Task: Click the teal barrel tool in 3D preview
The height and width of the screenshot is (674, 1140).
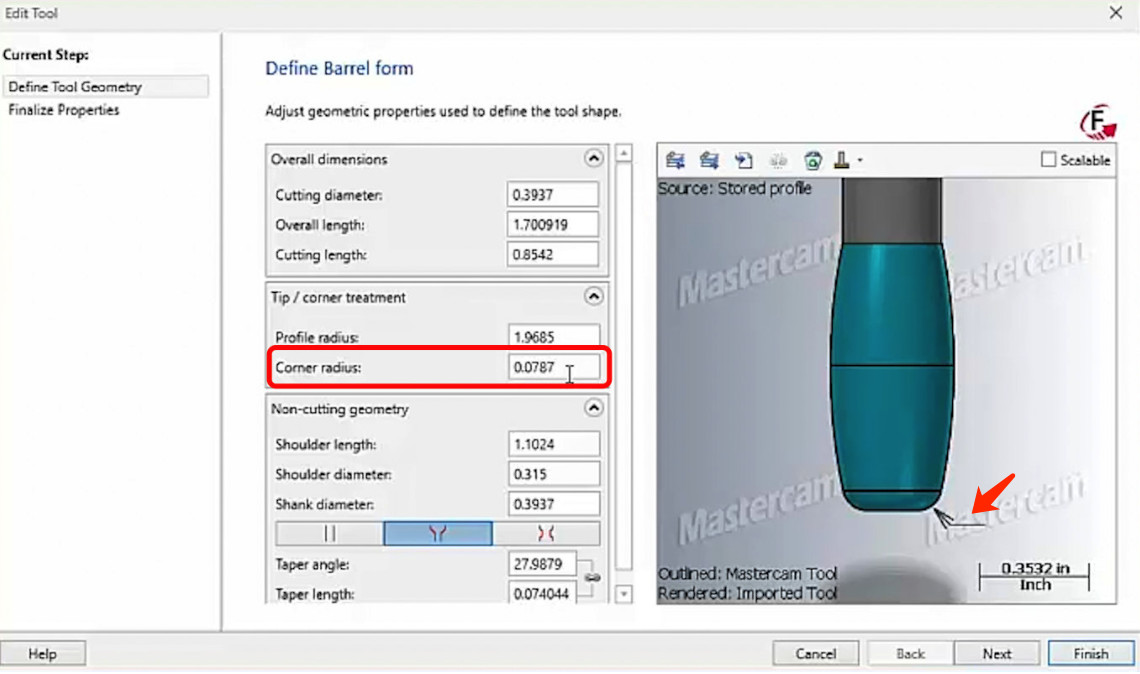Action: [x=892, y=377]
